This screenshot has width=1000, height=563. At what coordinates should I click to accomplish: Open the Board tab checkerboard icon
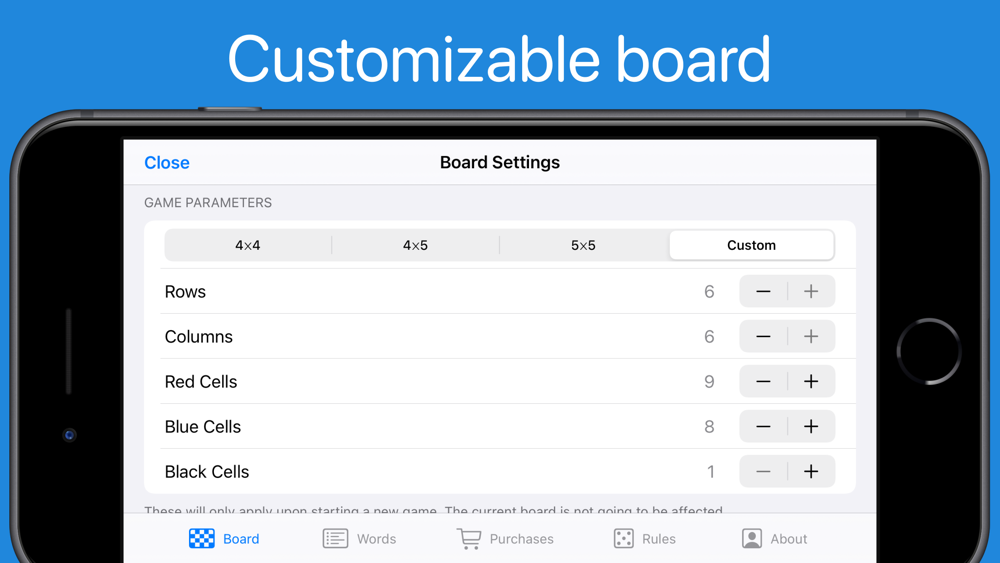click(202, 538)
